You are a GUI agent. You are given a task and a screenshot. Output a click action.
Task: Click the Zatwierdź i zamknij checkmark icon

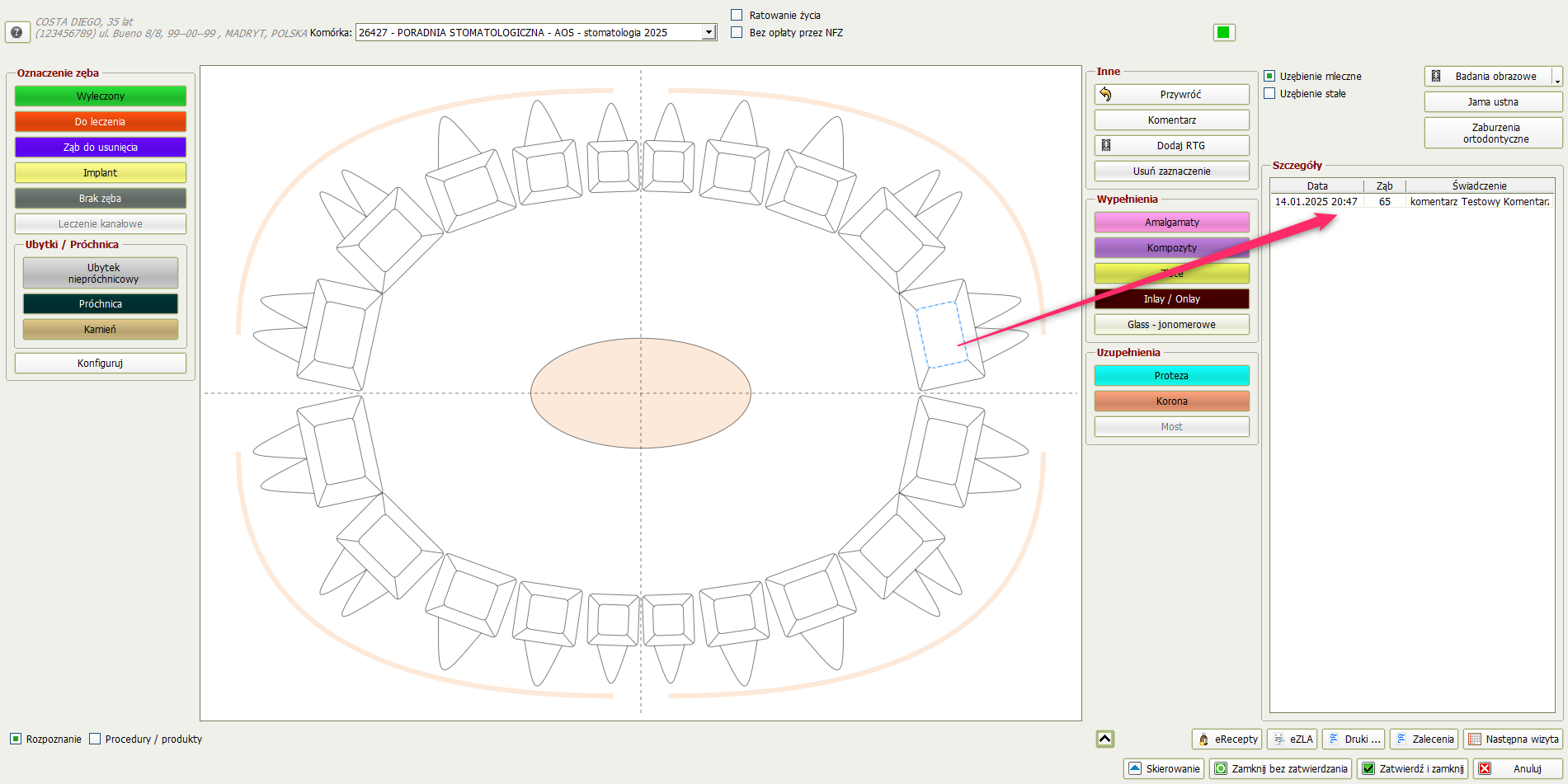[x=1368, y=769]
